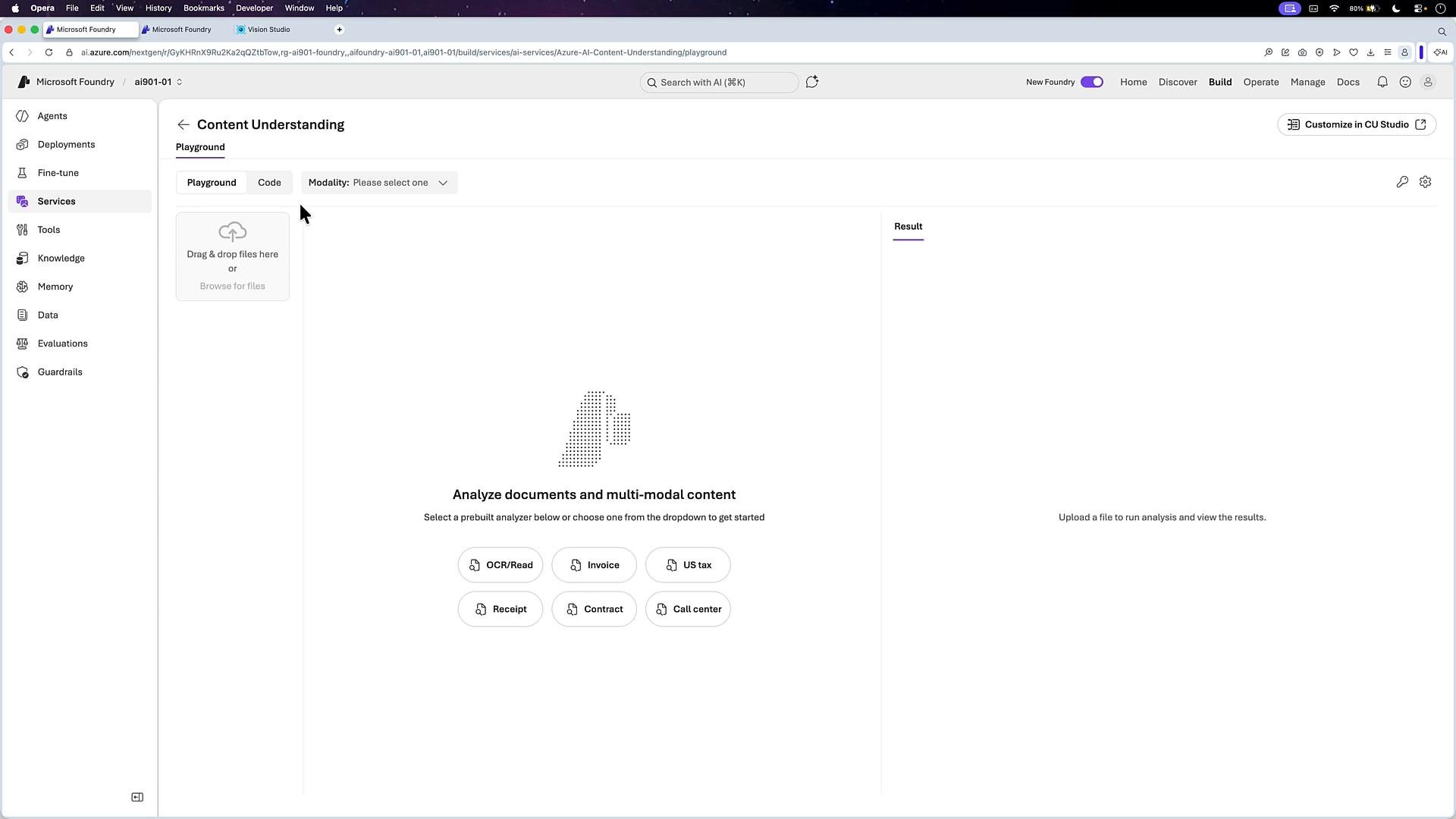Click Customize in CU Studio button
The height and width of the screenshot is (819, 1456).
pos(1357,124)
